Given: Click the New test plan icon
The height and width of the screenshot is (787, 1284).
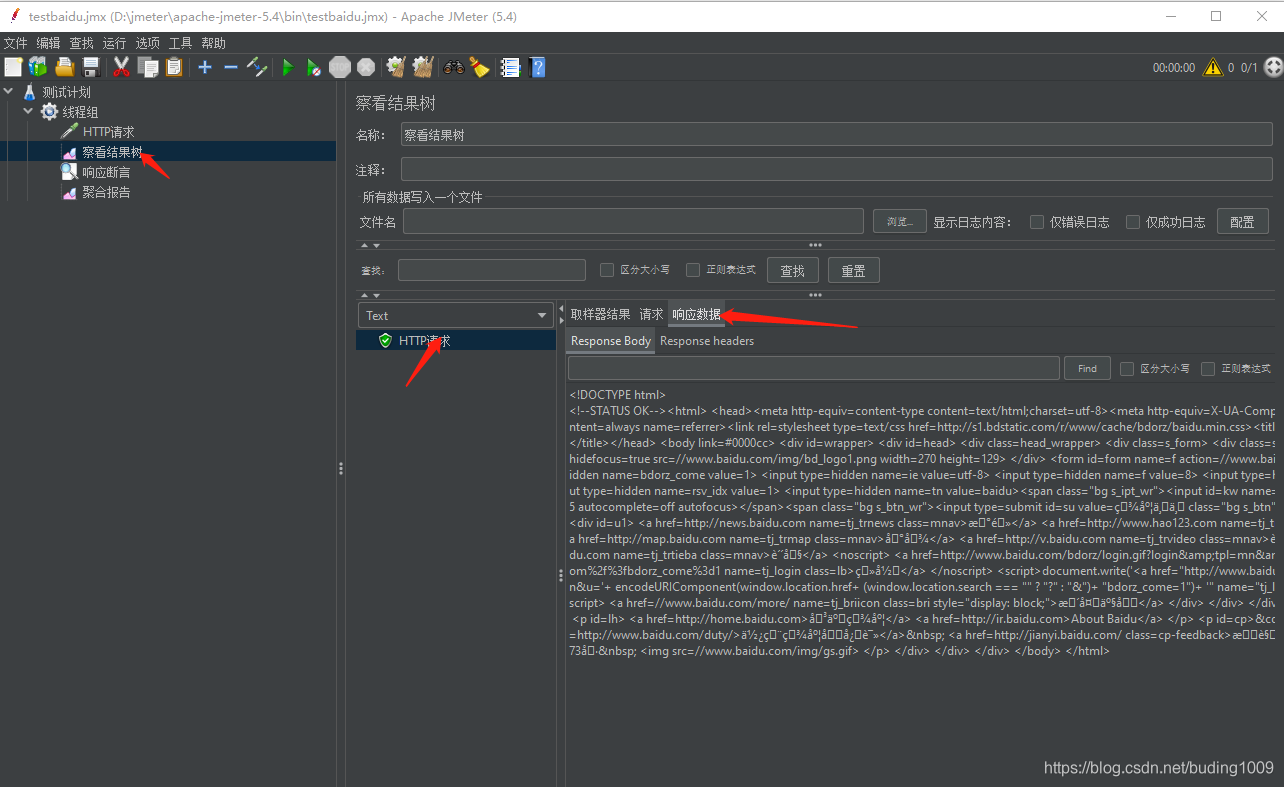Looking at the screenshot, I should pos(13,67).
